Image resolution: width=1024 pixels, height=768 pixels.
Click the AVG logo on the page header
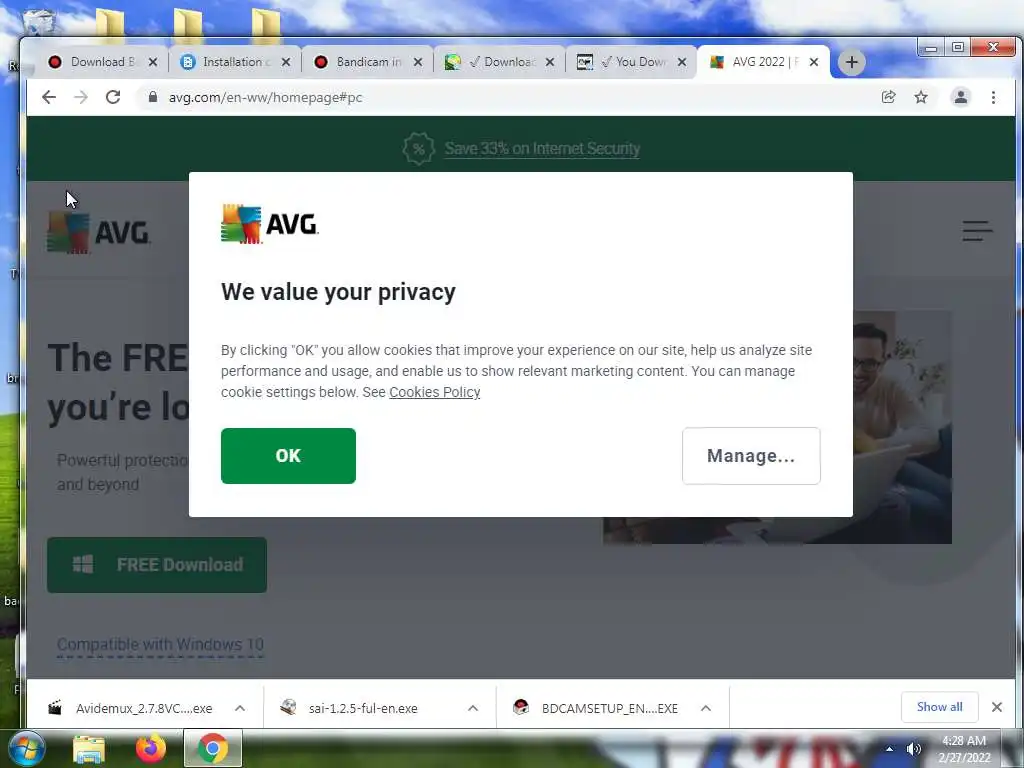tap(99, 232)
